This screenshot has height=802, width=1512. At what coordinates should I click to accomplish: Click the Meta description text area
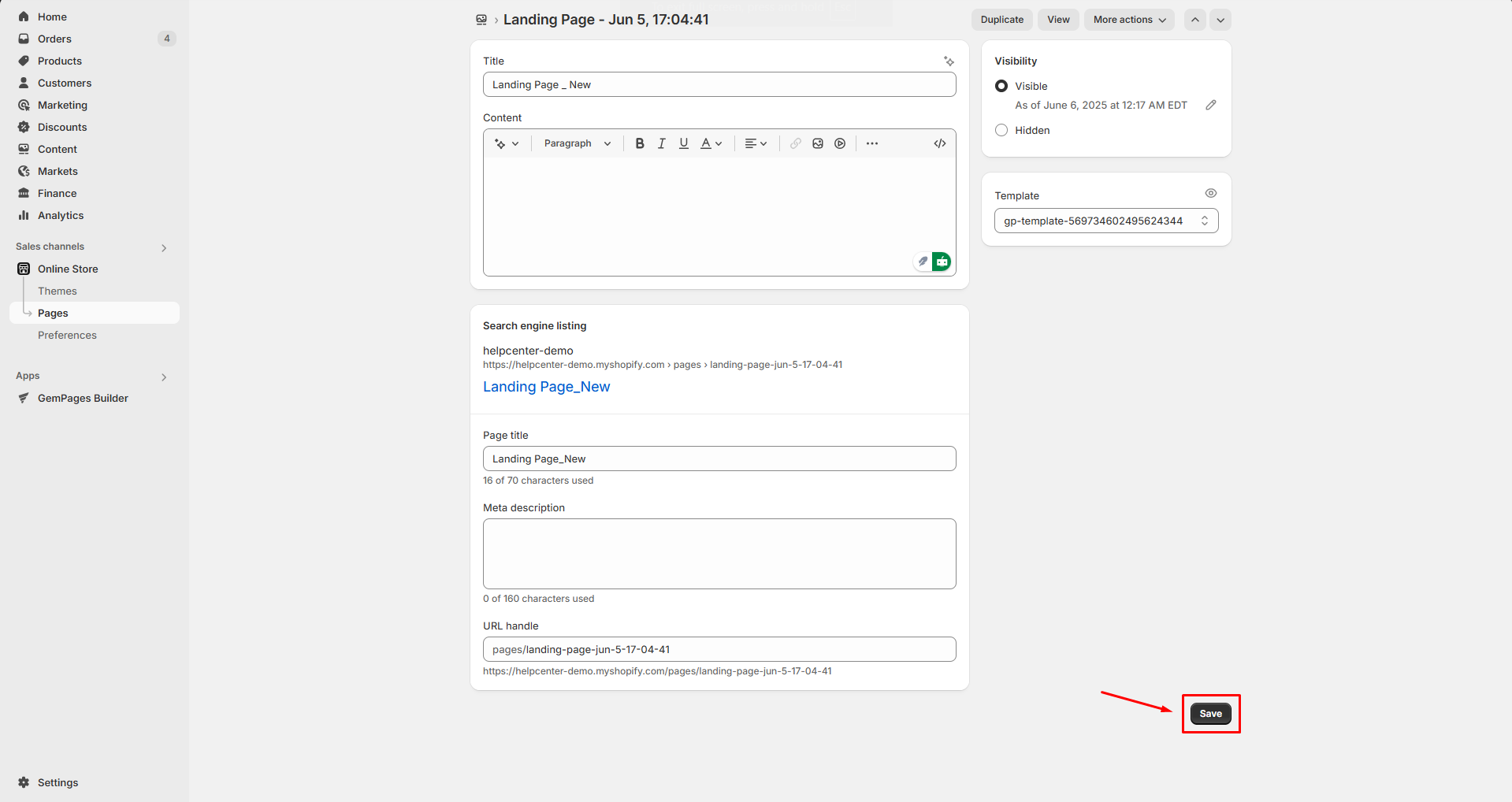point(719,553)
